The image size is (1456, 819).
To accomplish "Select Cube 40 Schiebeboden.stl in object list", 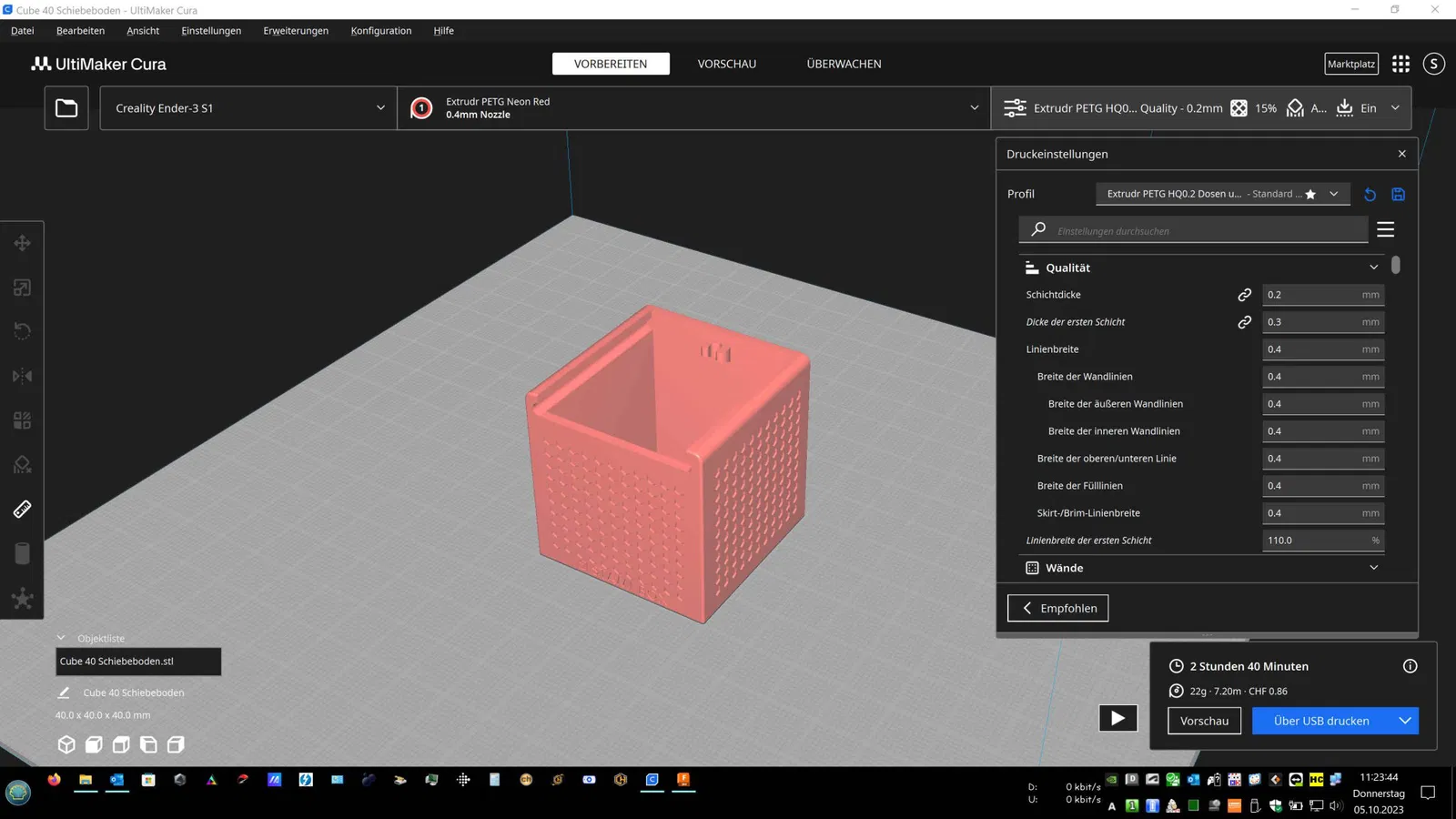I will tap(138, 662).
